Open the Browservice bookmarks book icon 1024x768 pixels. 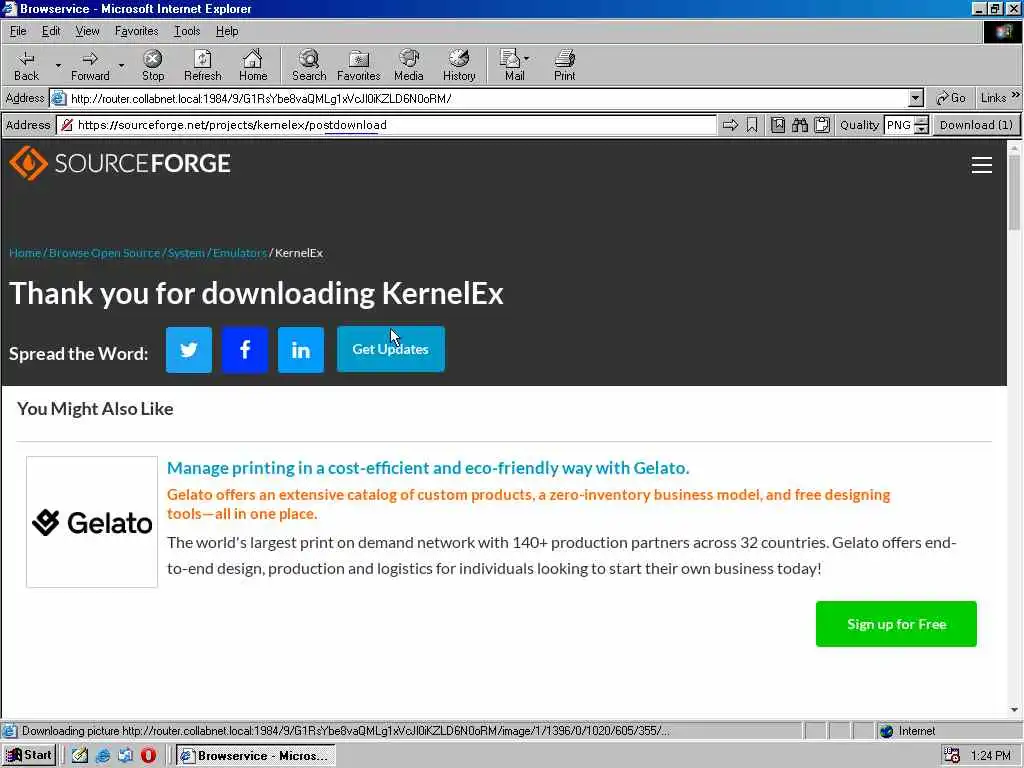pos(778,125)
